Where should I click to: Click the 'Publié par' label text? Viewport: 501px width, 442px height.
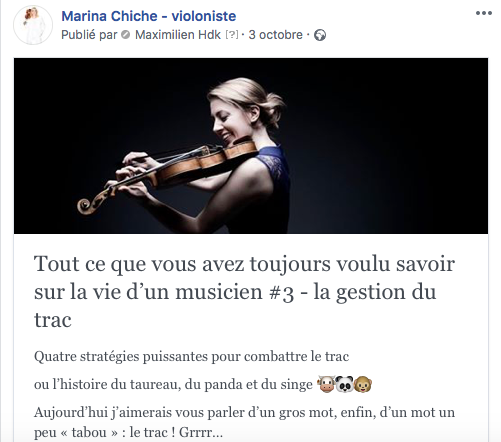(x=89, y=35)
